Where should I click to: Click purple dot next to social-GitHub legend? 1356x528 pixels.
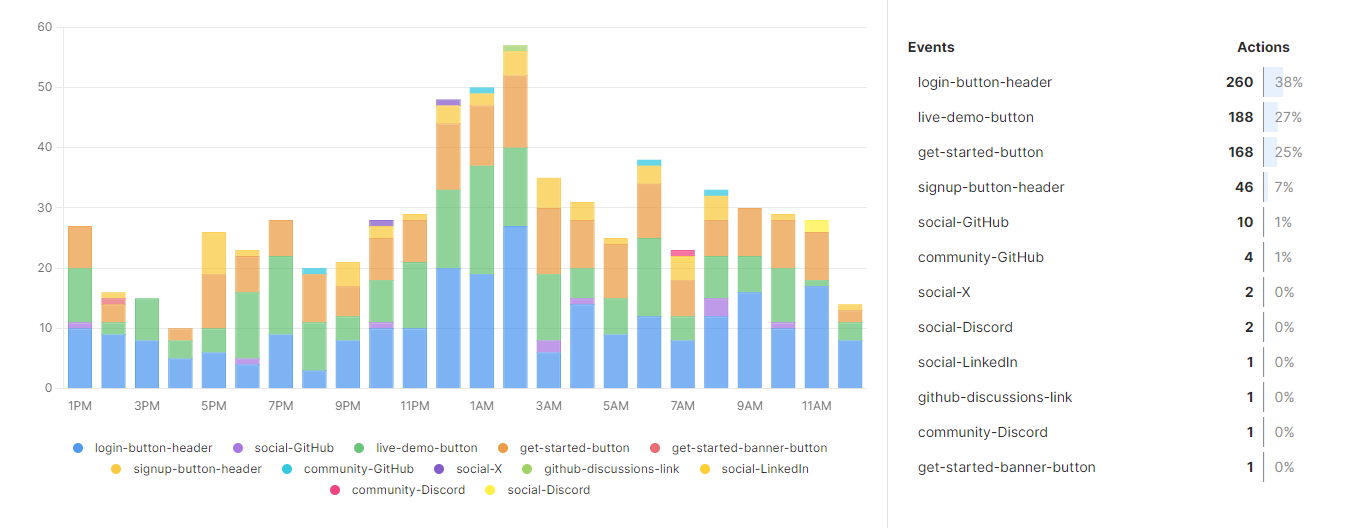point(238,448)
